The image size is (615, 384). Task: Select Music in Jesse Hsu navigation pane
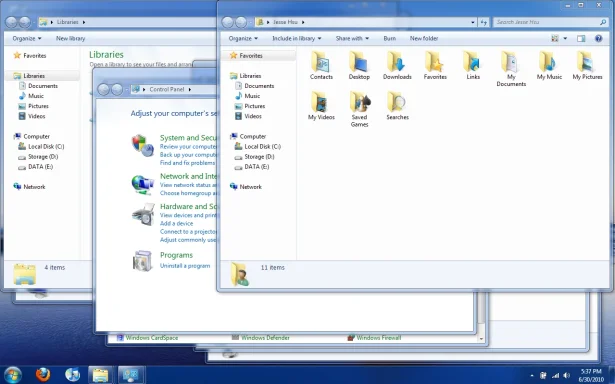252,96
